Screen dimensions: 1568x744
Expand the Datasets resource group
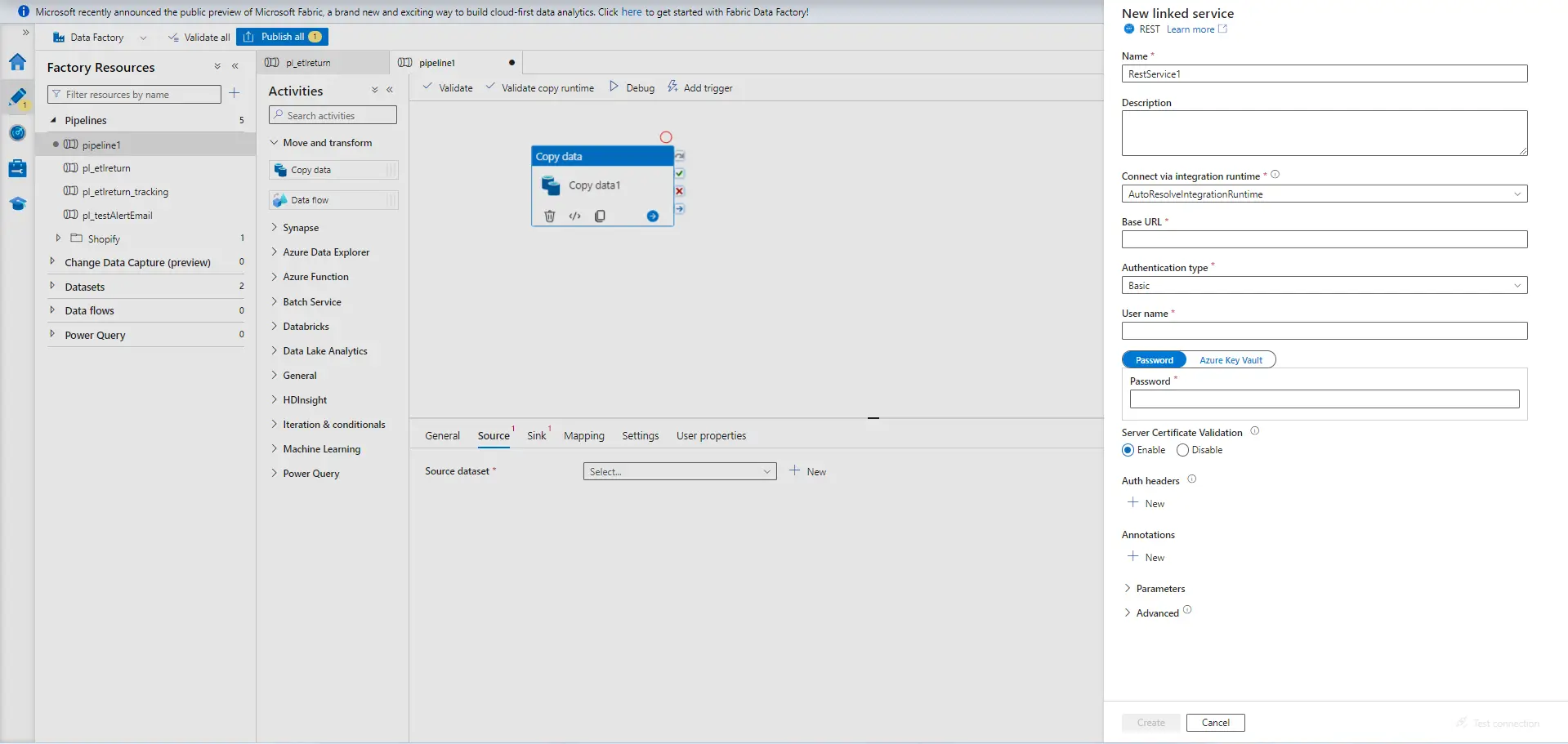[x=52, y=286]
